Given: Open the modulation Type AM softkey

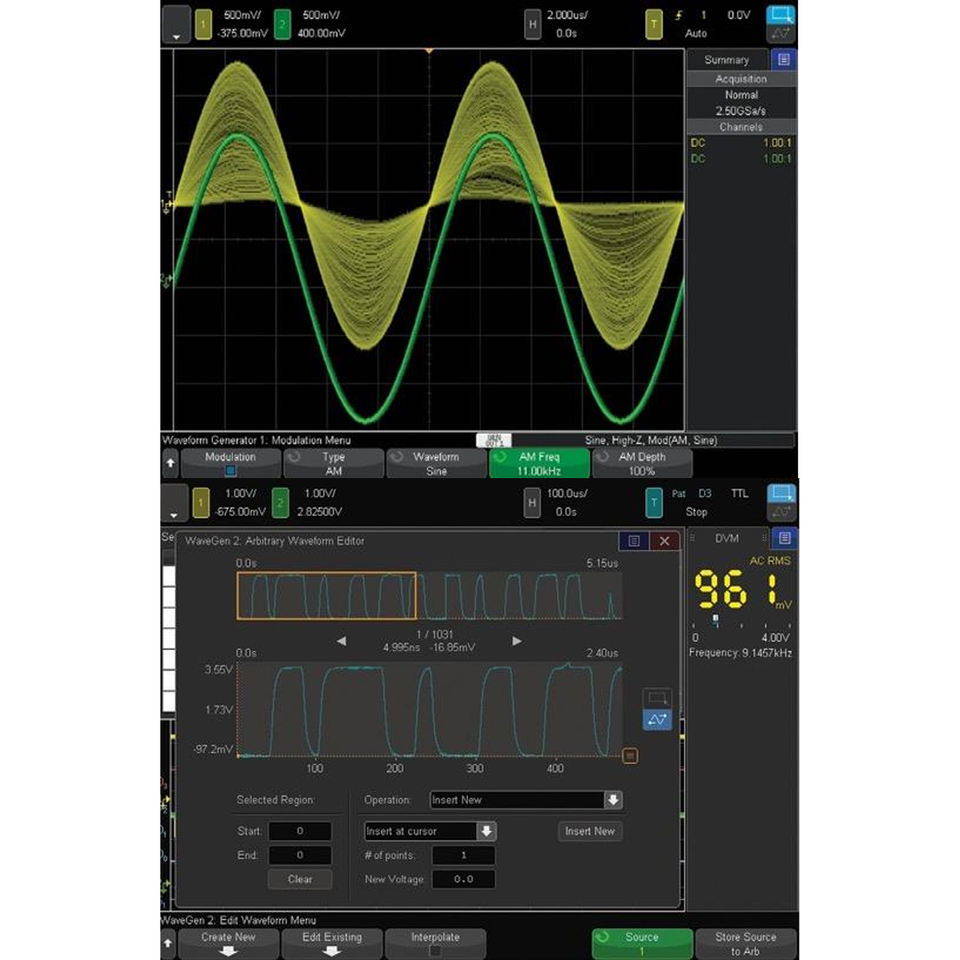Looking at the screenshot, I should click(334, 463).
